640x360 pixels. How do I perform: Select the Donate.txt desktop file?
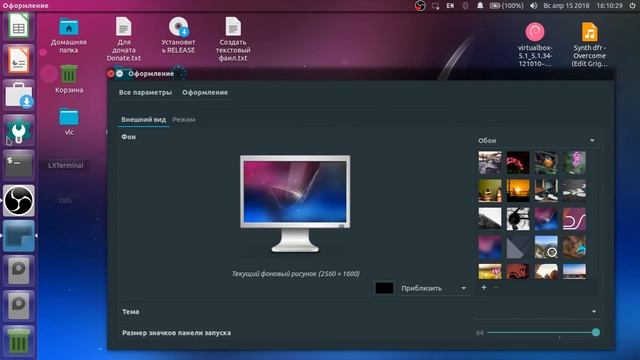point(123,39)
